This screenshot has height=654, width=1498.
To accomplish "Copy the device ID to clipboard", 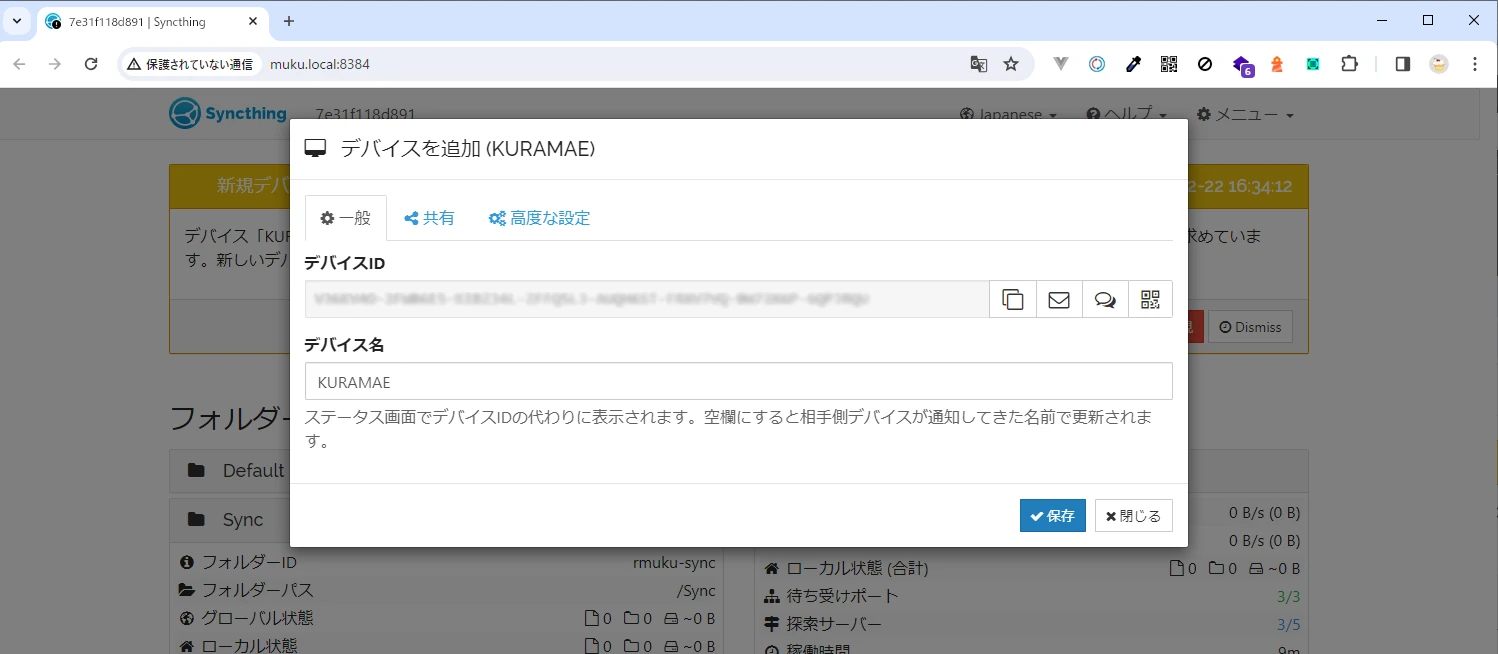I will tap(1013, 299).
